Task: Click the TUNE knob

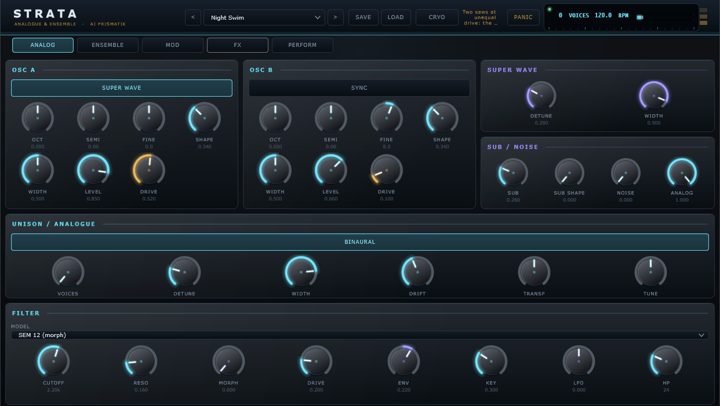Action: click(651, 272)
